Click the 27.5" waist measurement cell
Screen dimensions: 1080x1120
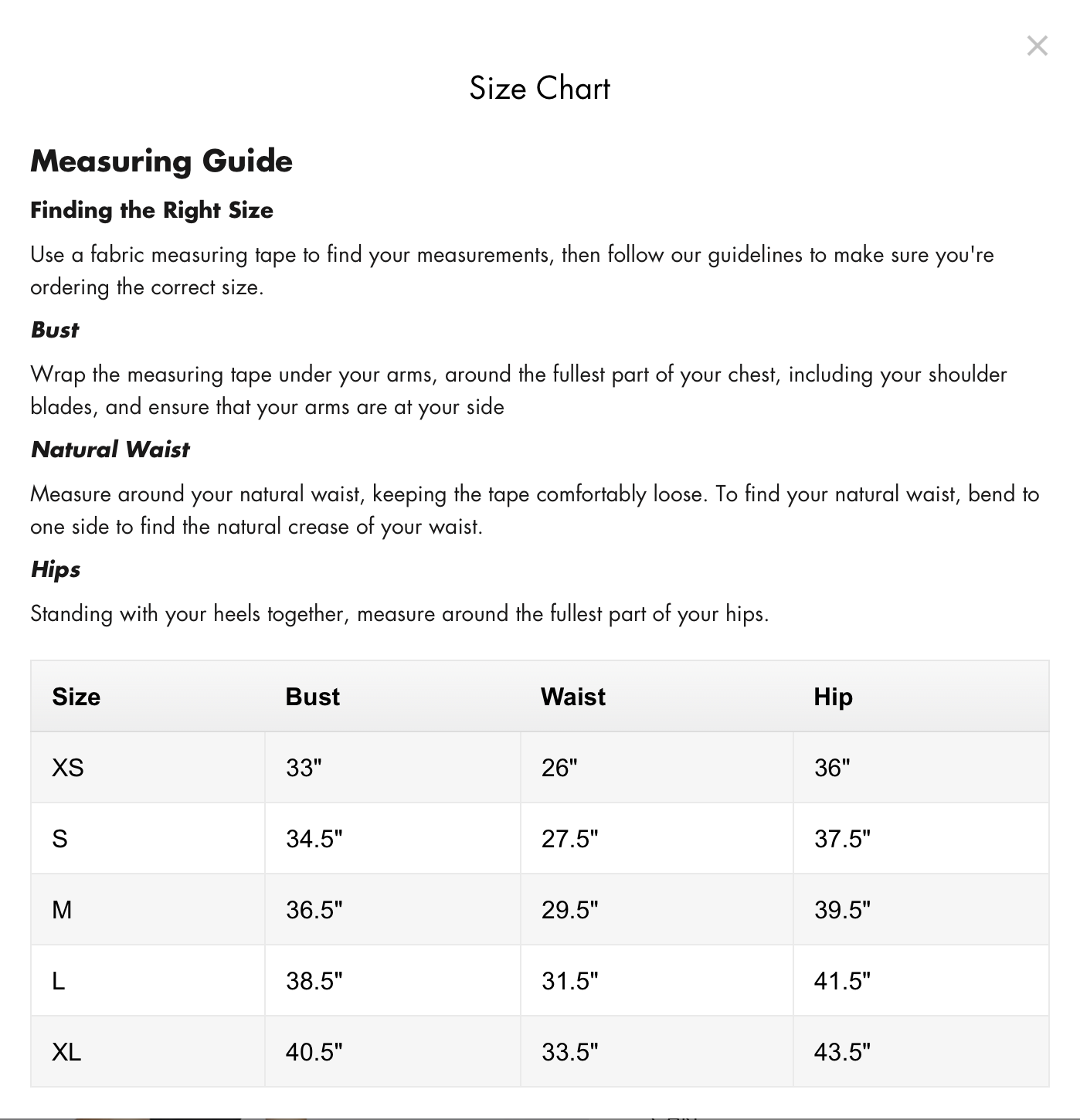click(569, 839)
